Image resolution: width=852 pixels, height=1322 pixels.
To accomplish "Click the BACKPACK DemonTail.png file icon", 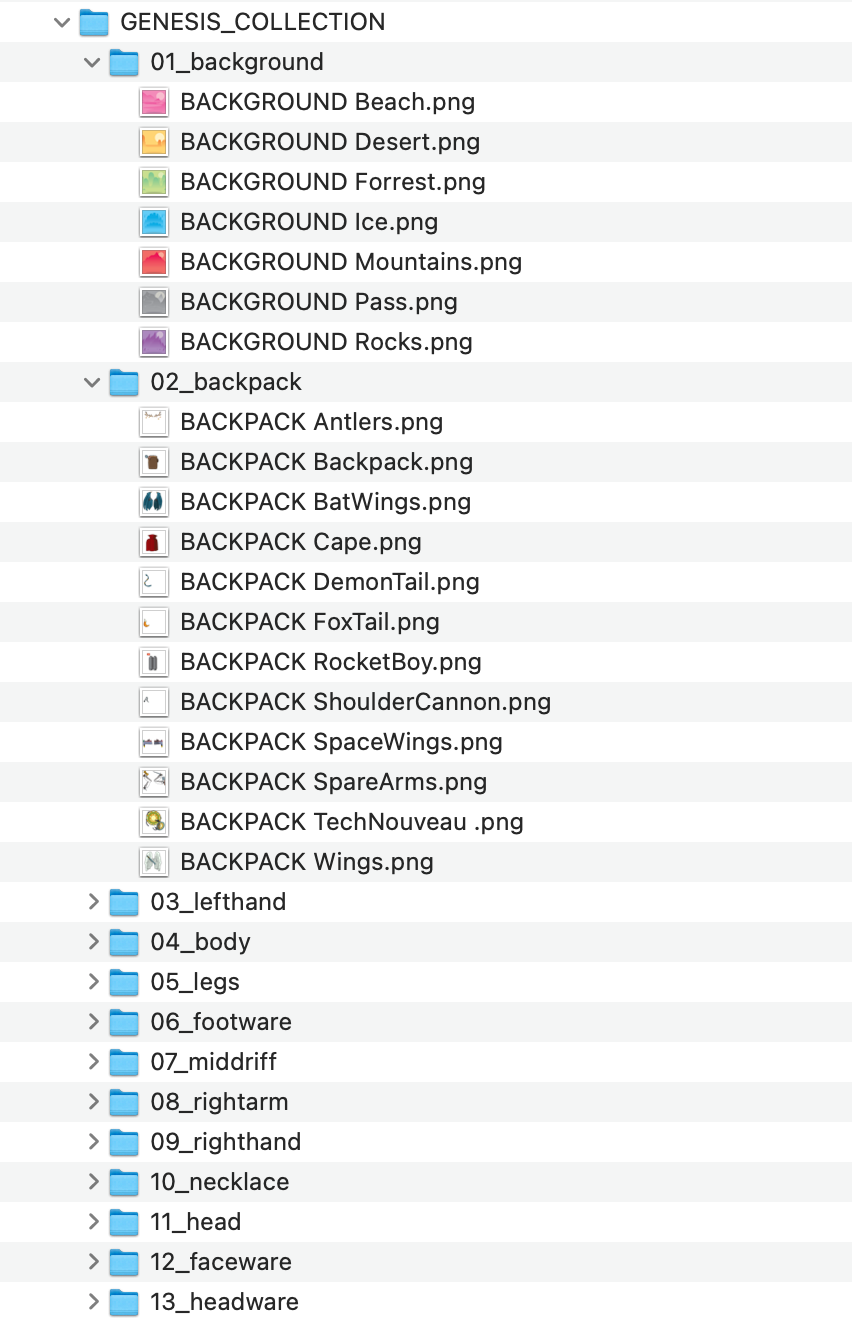I will pyautogui.click(x=153, y=582).
